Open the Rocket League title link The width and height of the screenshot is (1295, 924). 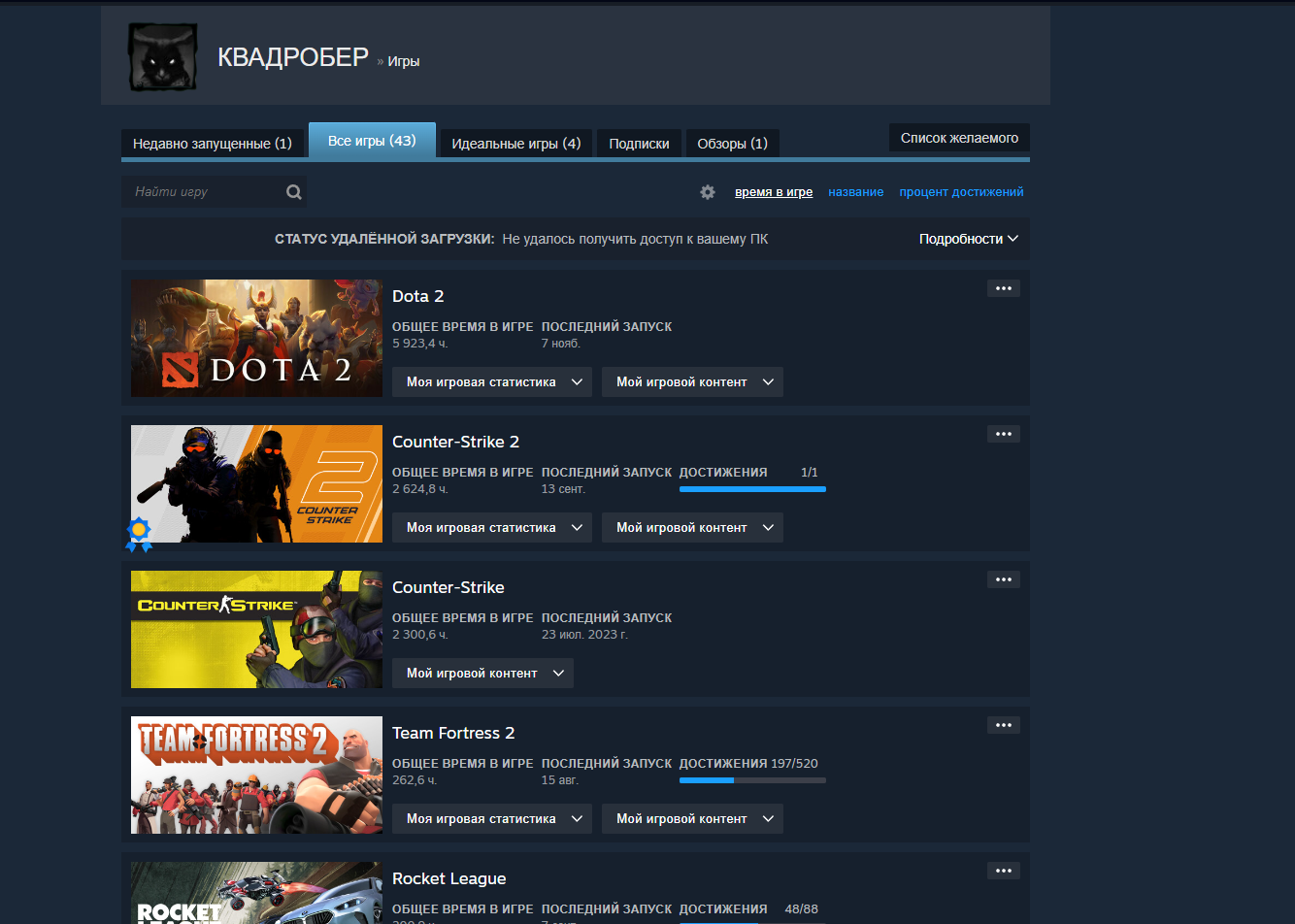[449, 878]
